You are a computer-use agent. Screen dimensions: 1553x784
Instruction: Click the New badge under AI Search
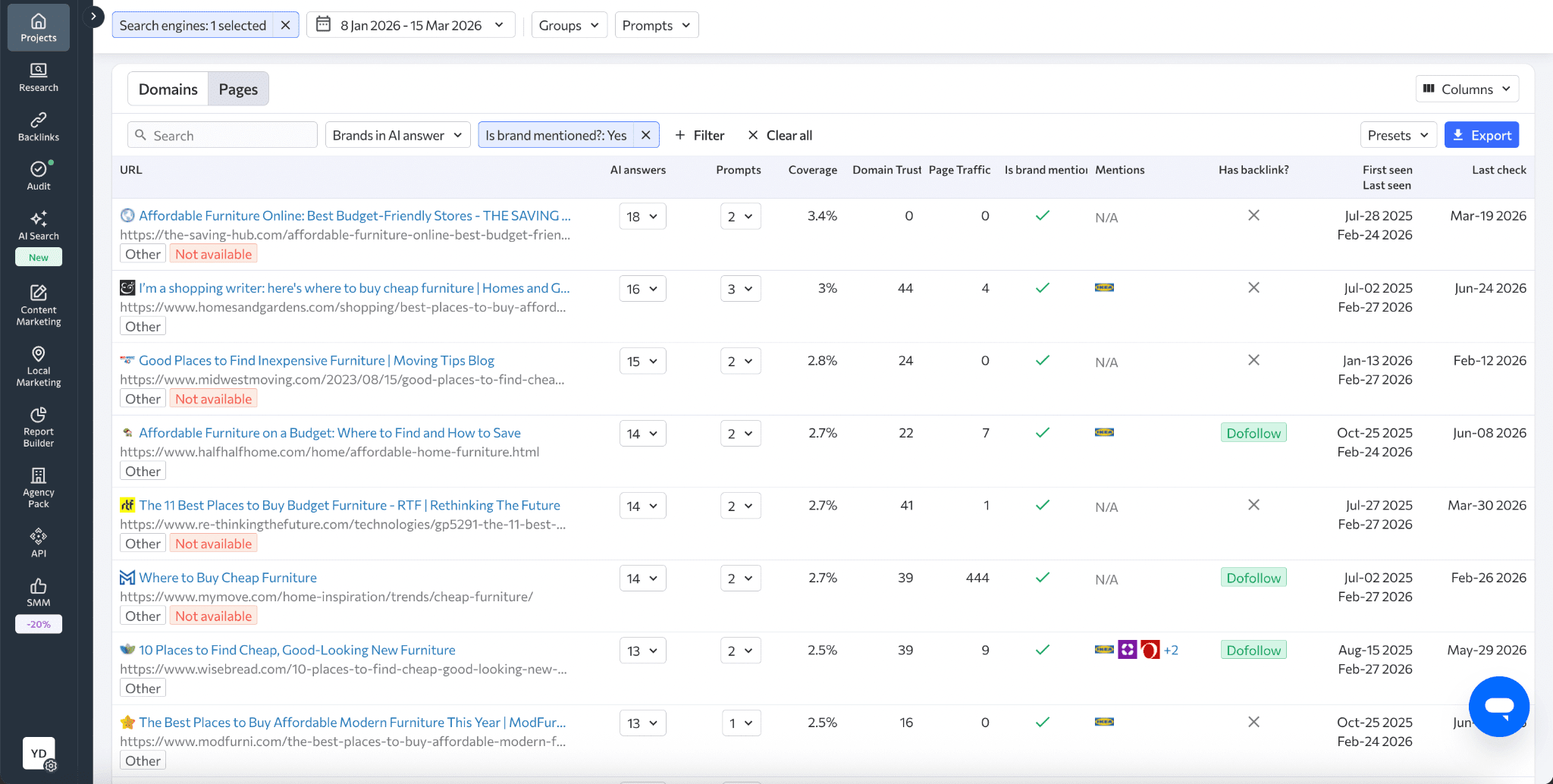39,257
